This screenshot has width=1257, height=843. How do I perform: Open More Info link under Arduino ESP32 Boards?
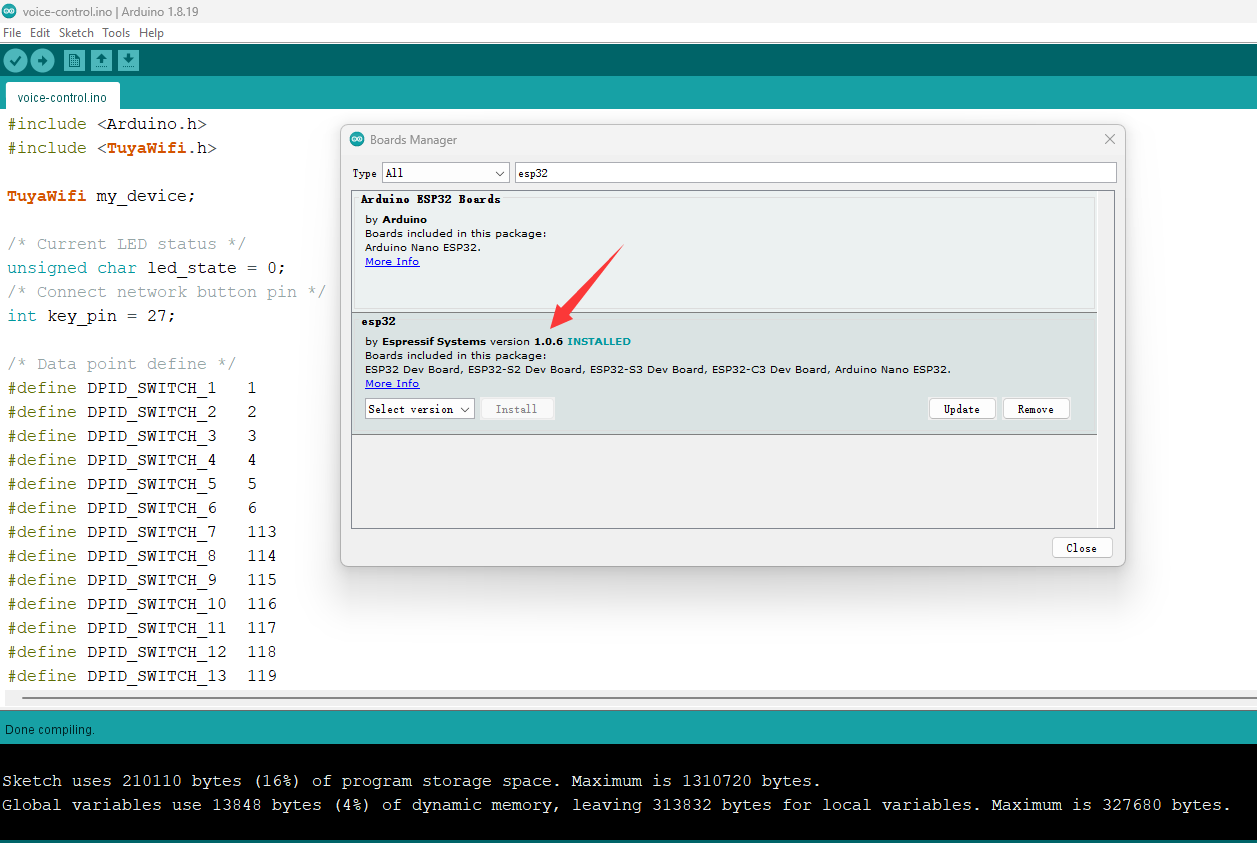(x=392, y=262)
